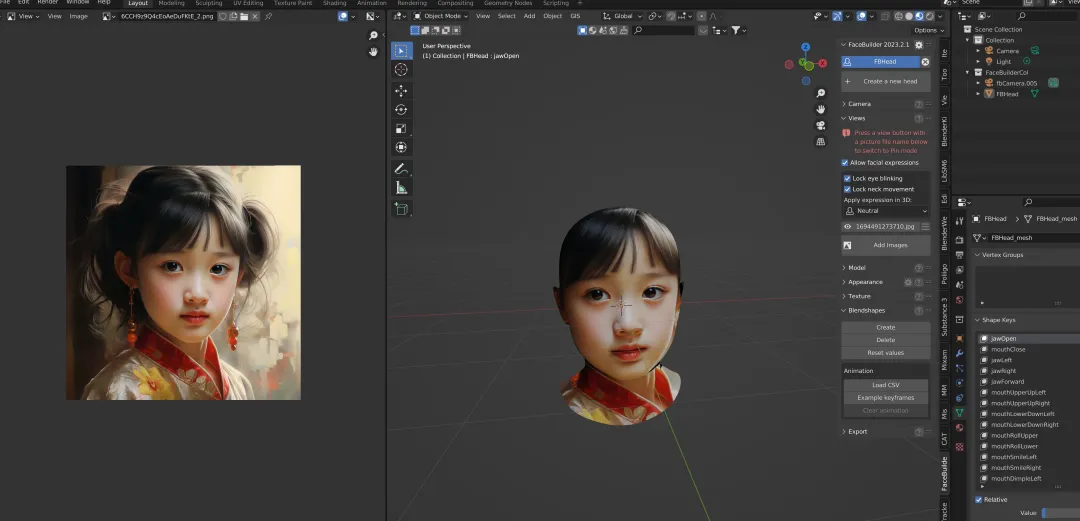The width and height of the screenshot is (1080, 521).
Task: Select the Move tool
Action: click(401, 90)
